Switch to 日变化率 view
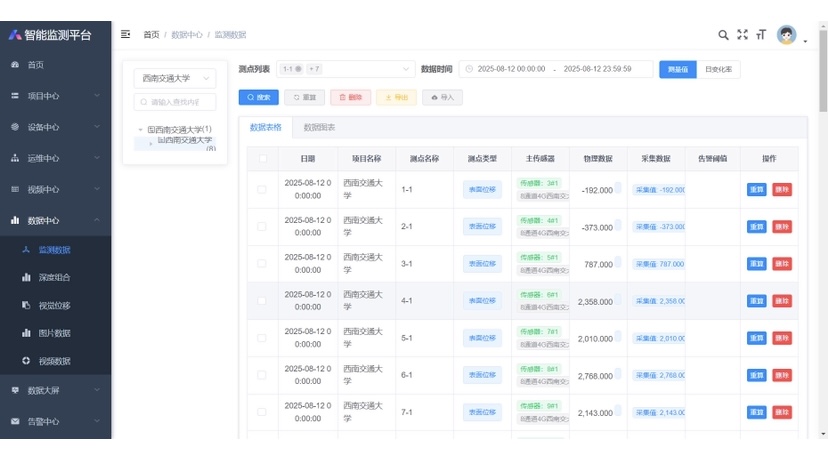This screenshot has width=828, height=454. [717, 69]
